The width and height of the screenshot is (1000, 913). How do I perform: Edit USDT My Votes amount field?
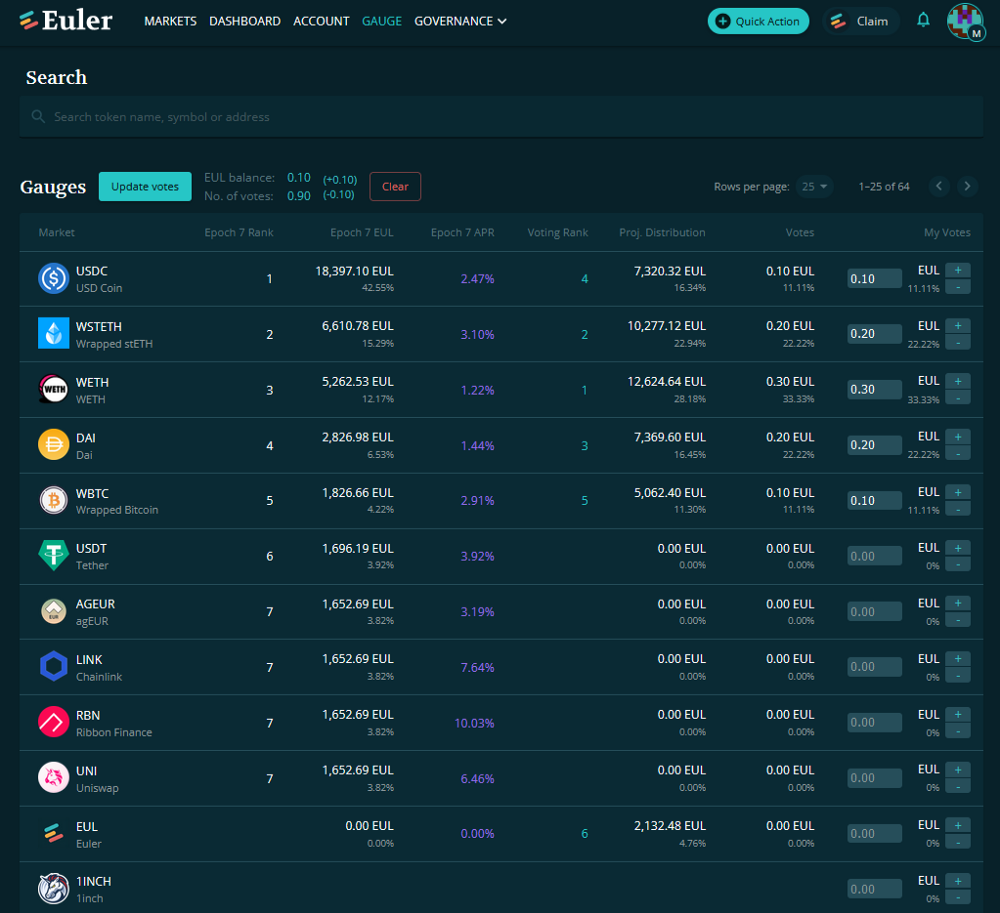874,556
